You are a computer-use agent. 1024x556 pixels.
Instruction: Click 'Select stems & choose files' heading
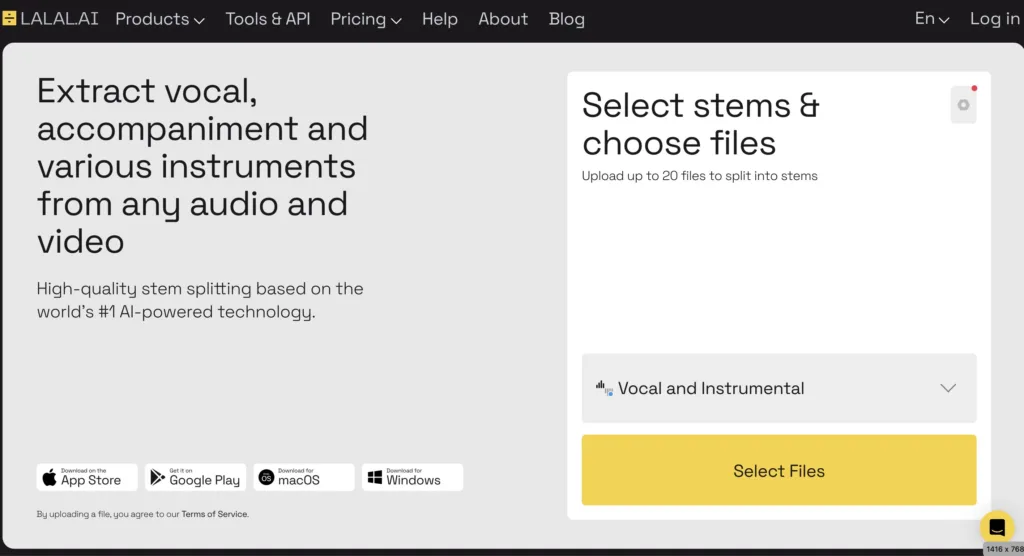pos(701,124)
